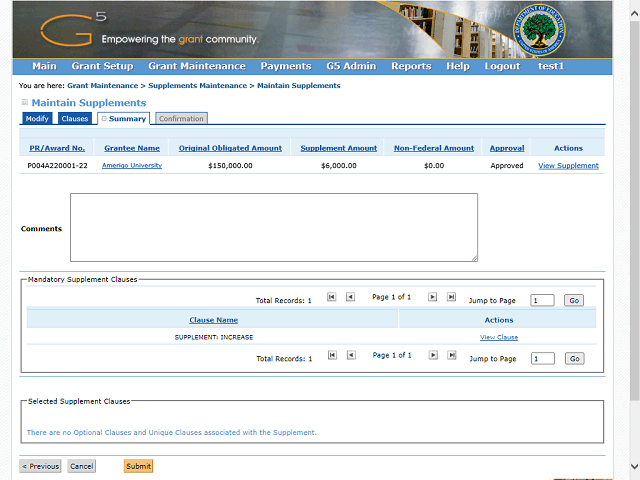Go to next page in bottom pagination row

(x=433, y=355)
